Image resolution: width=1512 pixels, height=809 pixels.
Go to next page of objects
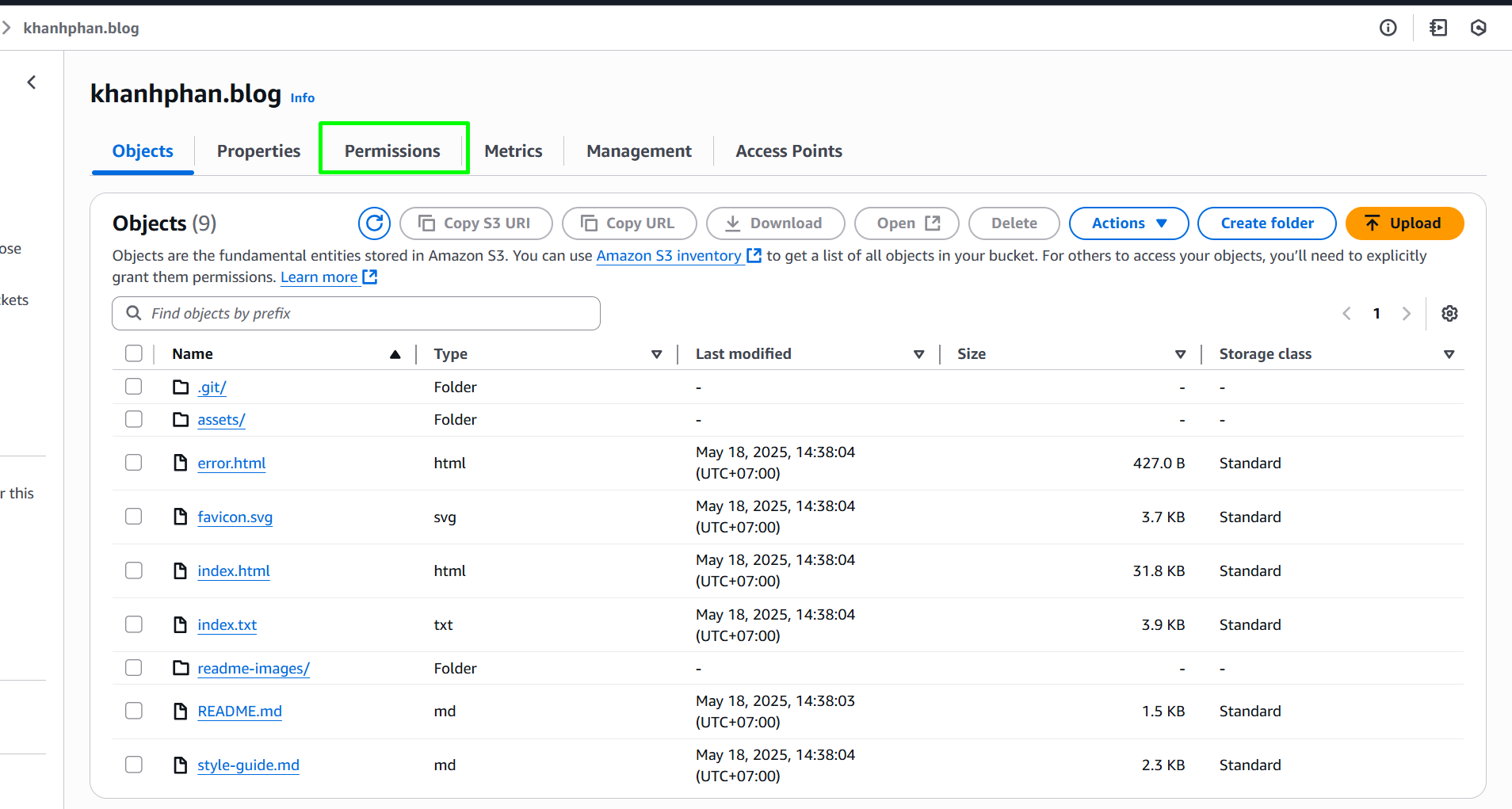tap(1407, 313)
